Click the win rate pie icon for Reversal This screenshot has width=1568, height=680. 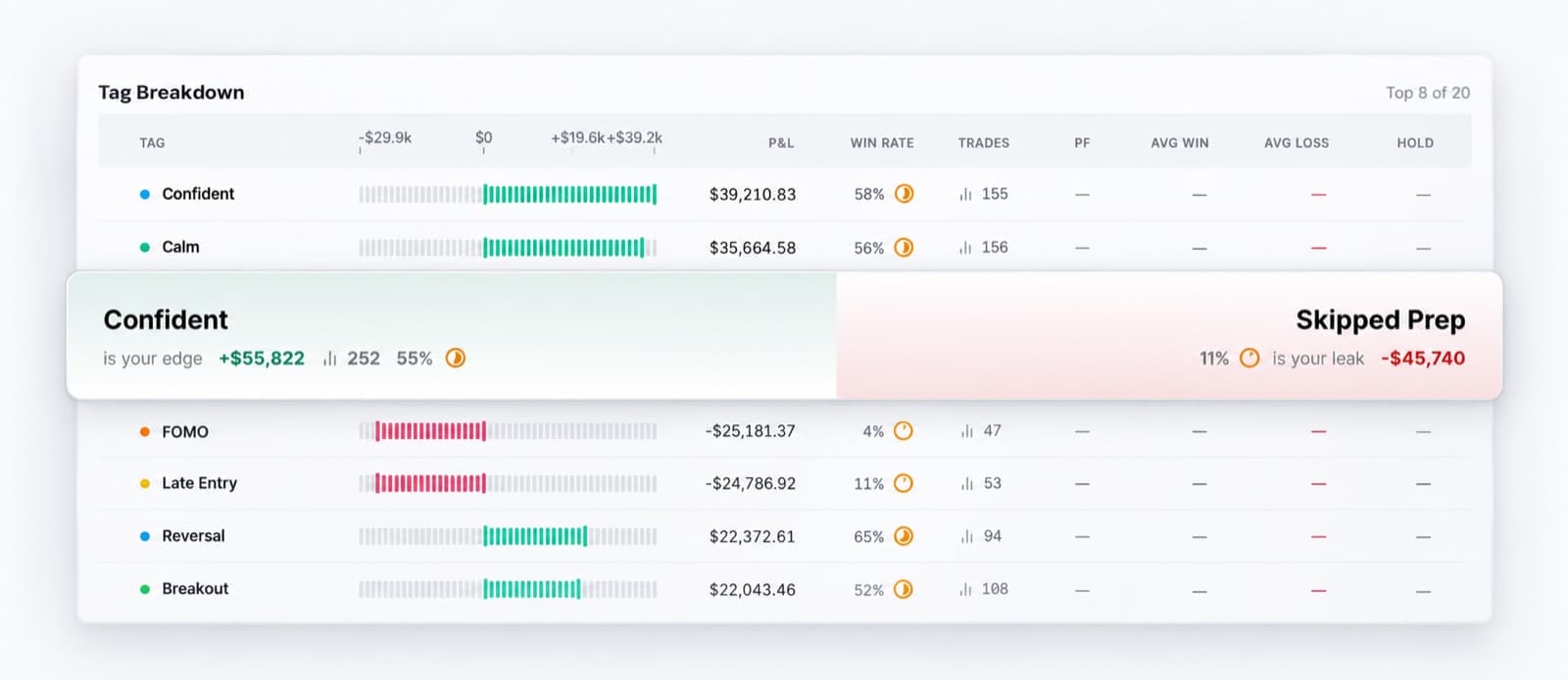coord(904,536)
